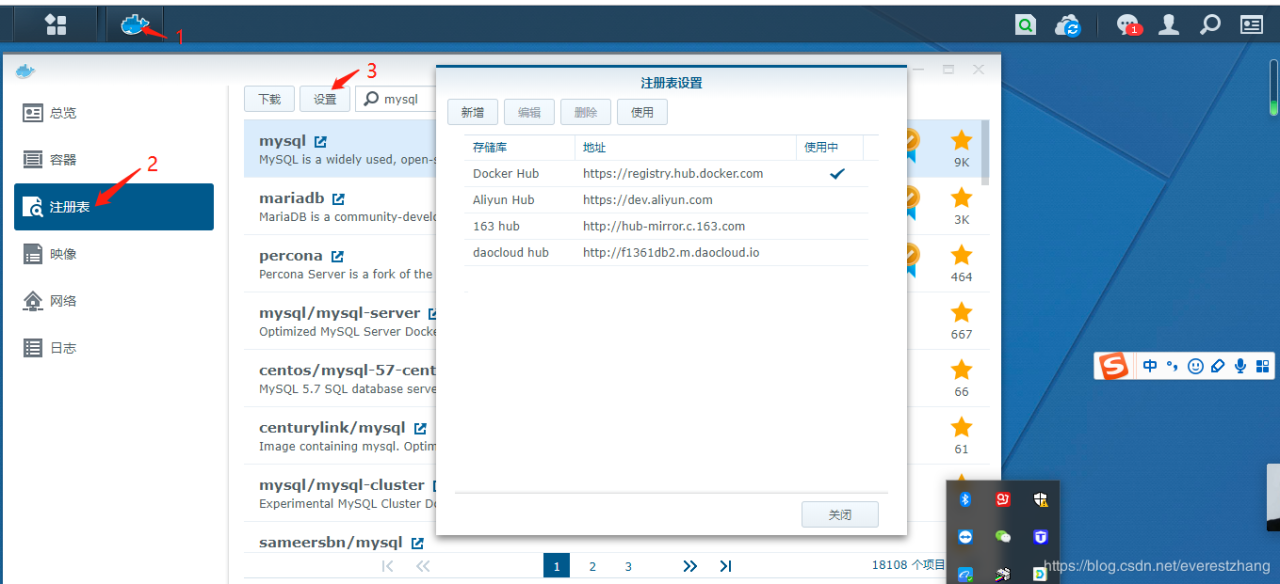Click the star icon showing 667
The width and height of the screenshot is (1280, 584).
pyautogui.click(x=961, y=312)
